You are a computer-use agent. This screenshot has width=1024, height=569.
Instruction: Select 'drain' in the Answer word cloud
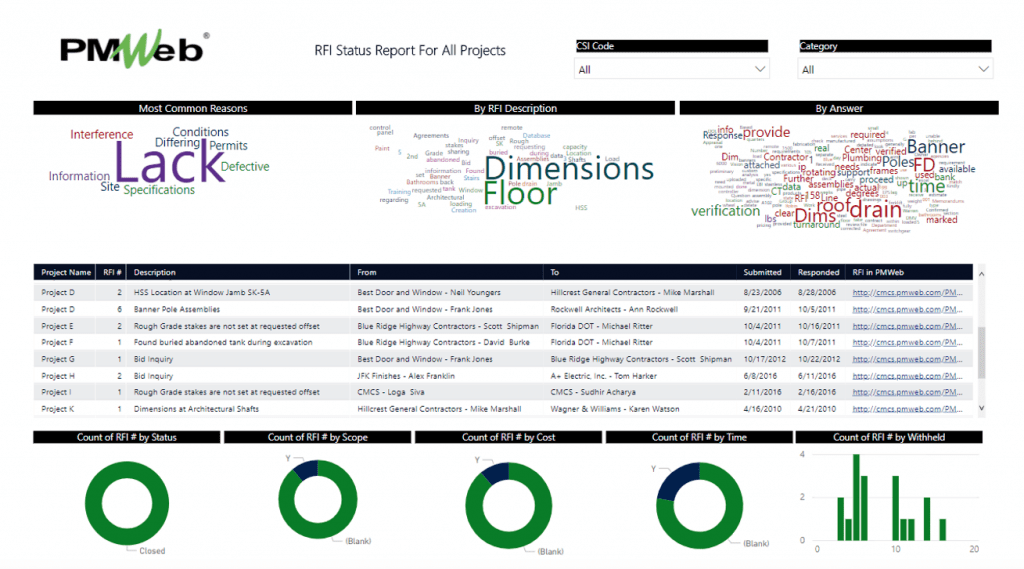[875, 210]
